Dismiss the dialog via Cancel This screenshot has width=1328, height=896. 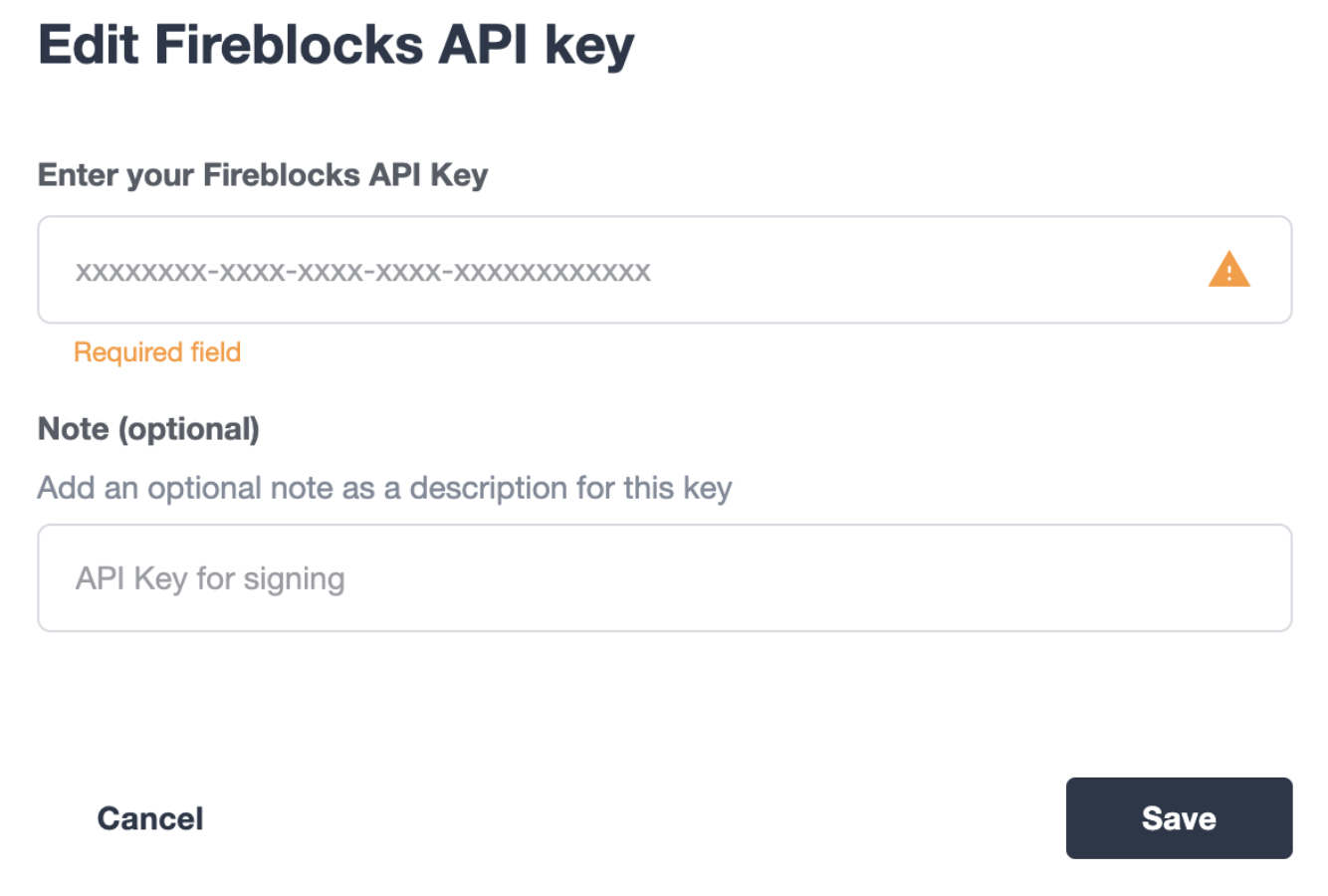tap(149, 817)
